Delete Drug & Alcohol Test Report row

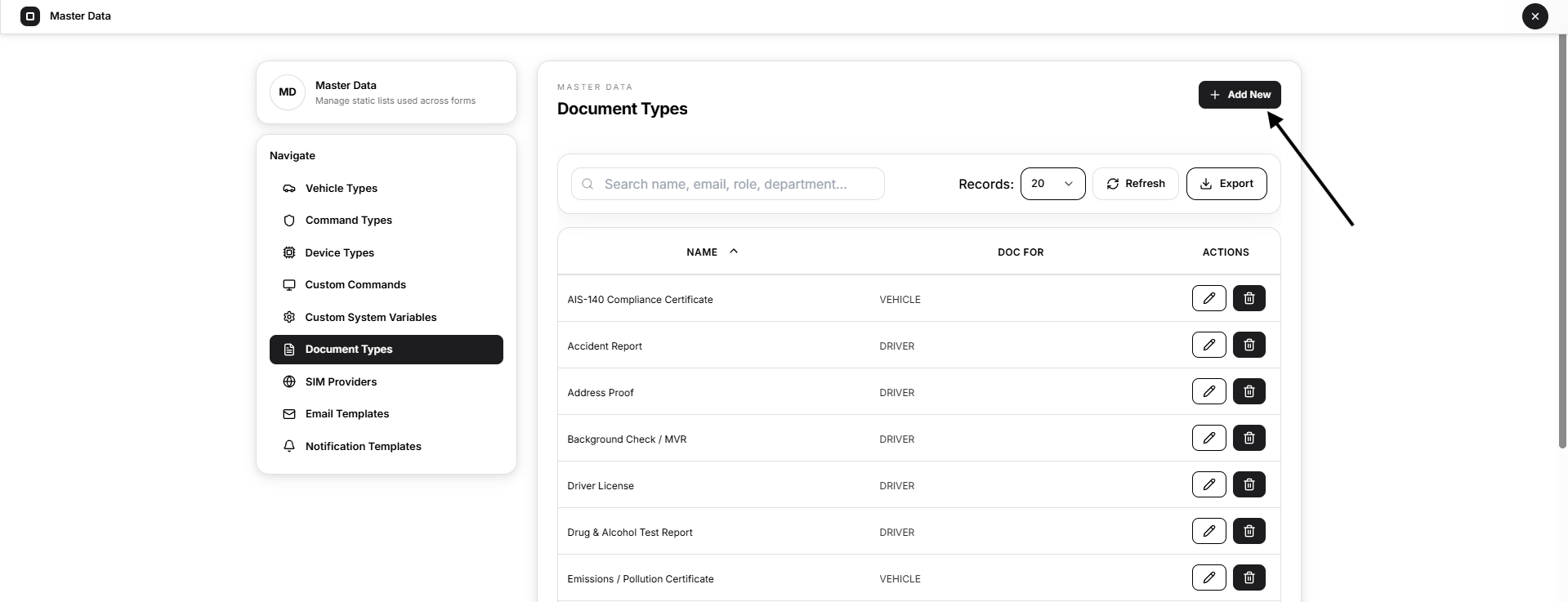click(1249, 531)
